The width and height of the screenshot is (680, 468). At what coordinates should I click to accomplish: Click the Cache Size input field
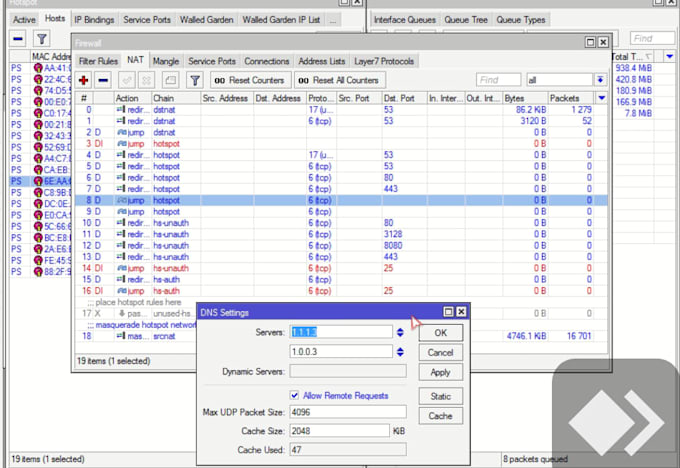[340, 431]
